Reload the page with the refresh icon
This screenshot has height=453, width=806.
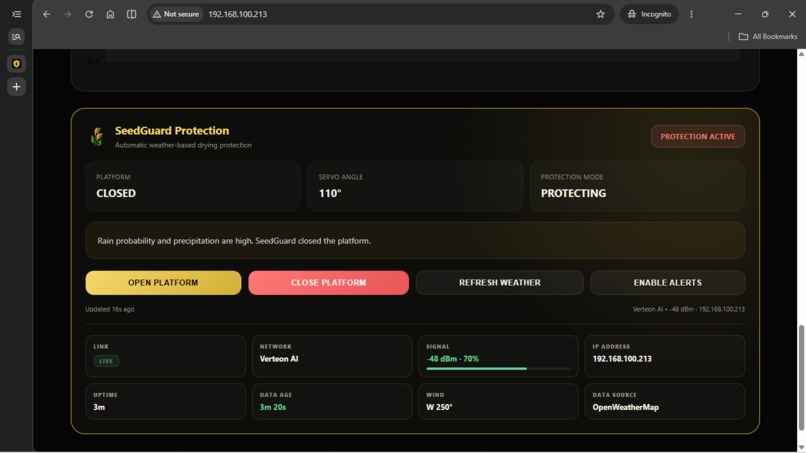(x=89, y=14)
